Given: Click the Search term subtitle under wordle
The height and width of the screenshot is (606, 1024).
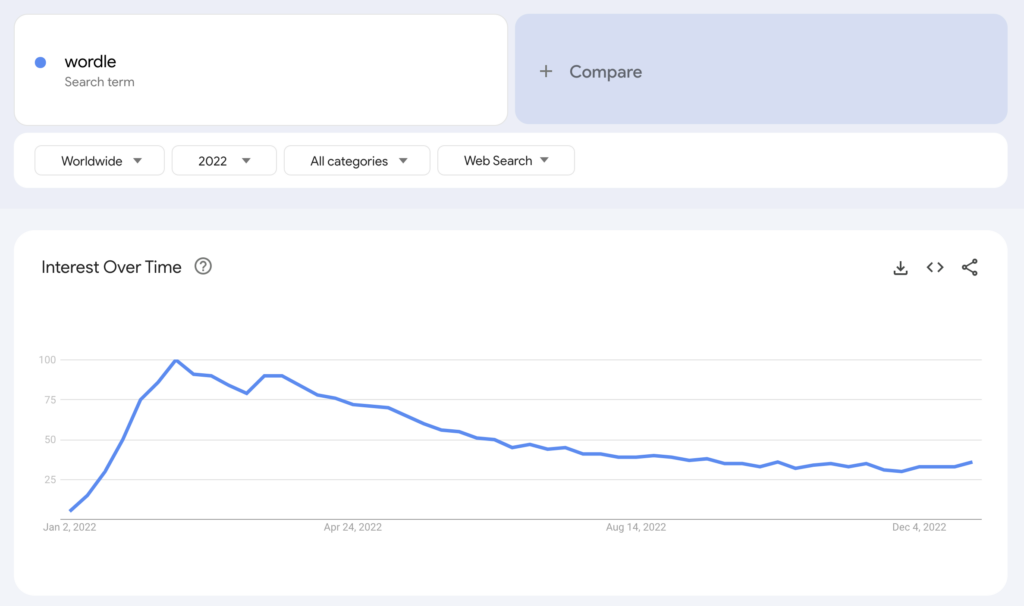Looking at the screenshot, I should 99,82.
